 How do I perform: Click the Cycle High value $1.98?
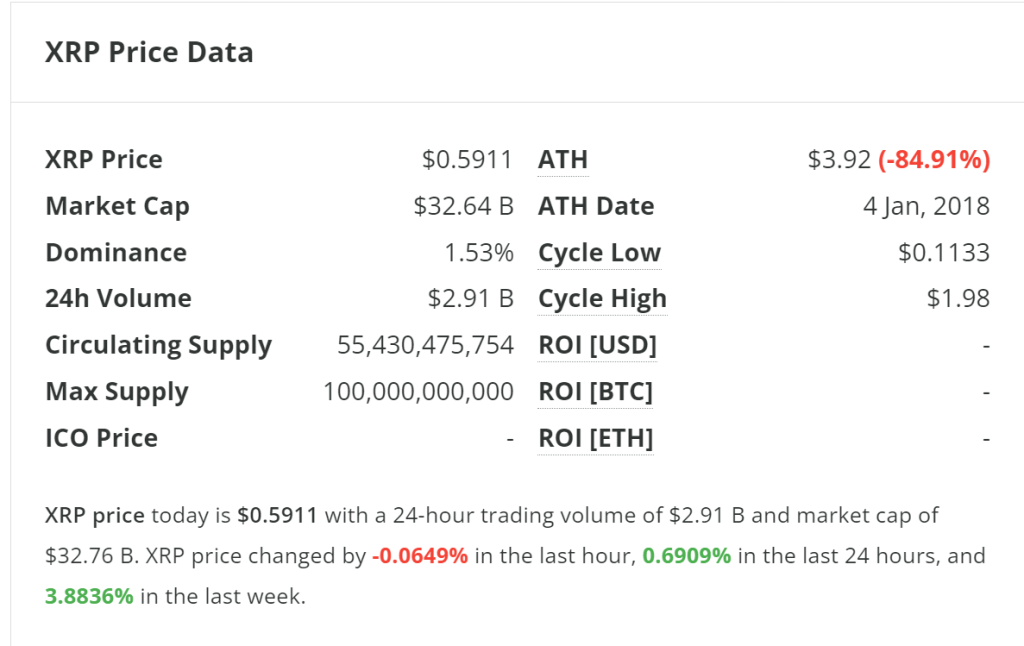coord(960,299)
